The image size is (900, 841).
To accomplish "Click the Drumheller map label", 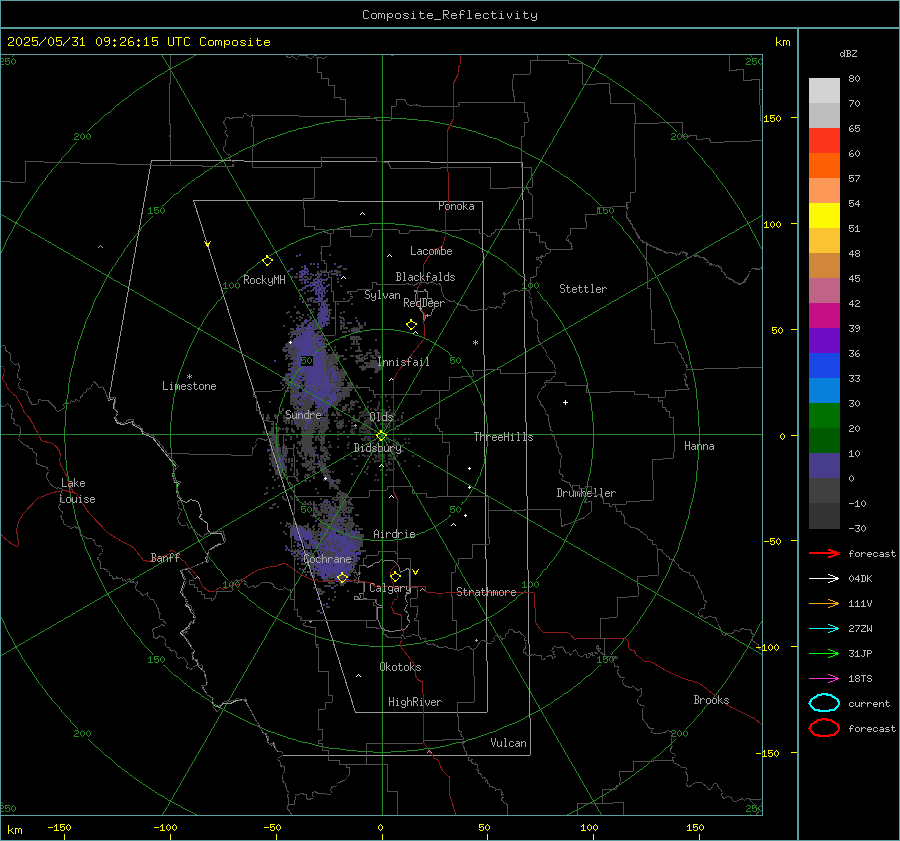I will [x=586, y=493].
